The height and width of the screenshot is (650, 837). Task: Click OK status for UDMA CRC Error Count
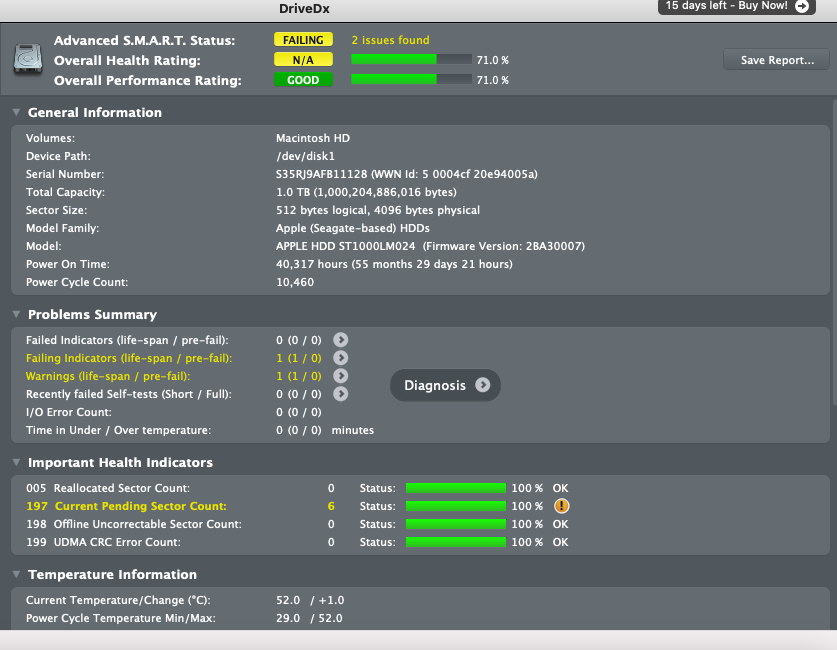tap(560, 542)
